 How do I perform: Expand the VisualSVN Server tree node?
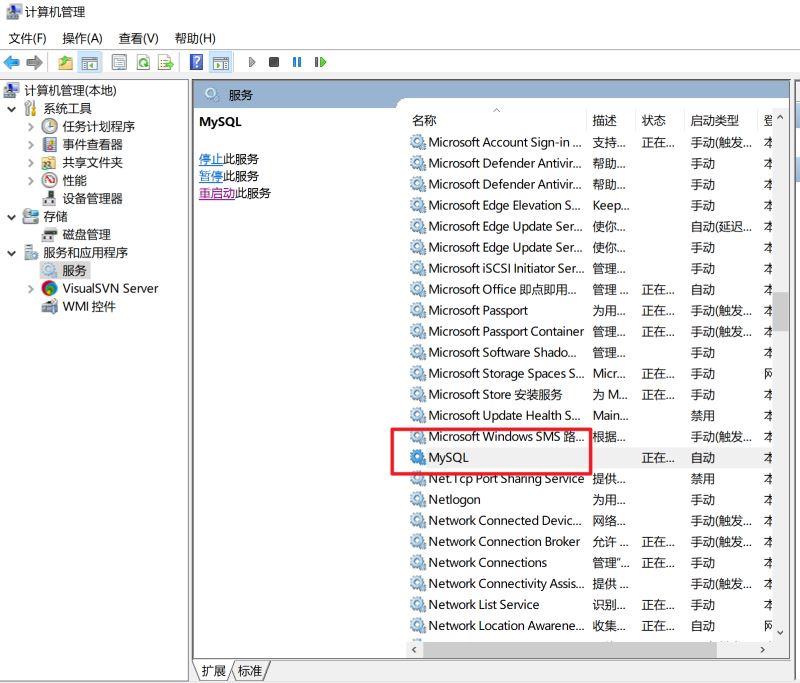[33, 288]
